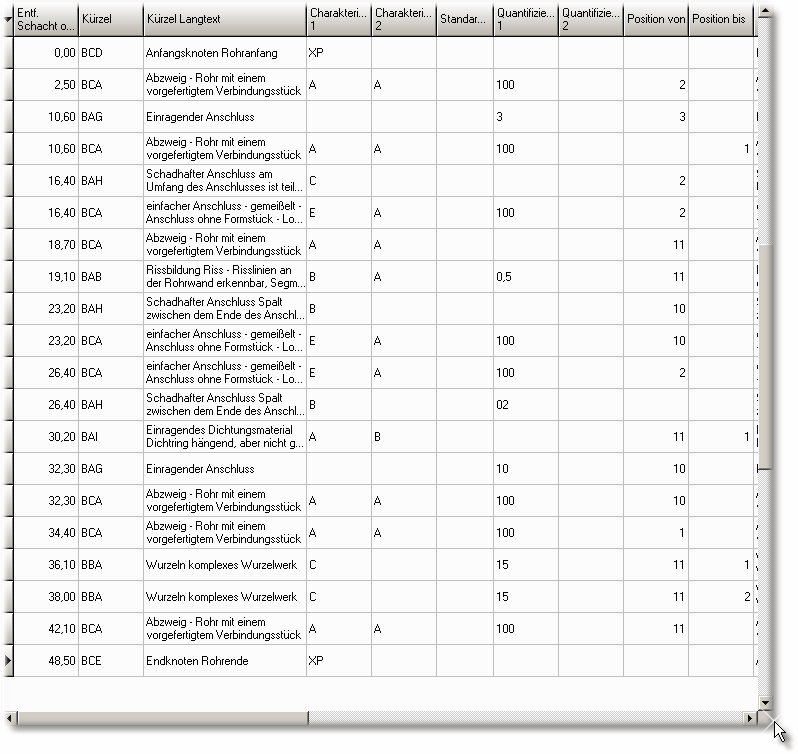
Task: Click the Position von column header
Action: click(656, 19)
